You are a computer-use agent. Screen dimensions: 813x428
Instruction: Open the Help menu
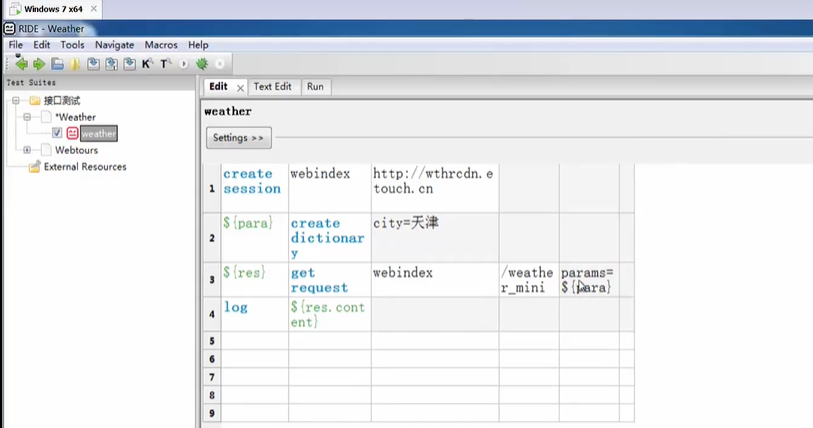coord(198,45)
